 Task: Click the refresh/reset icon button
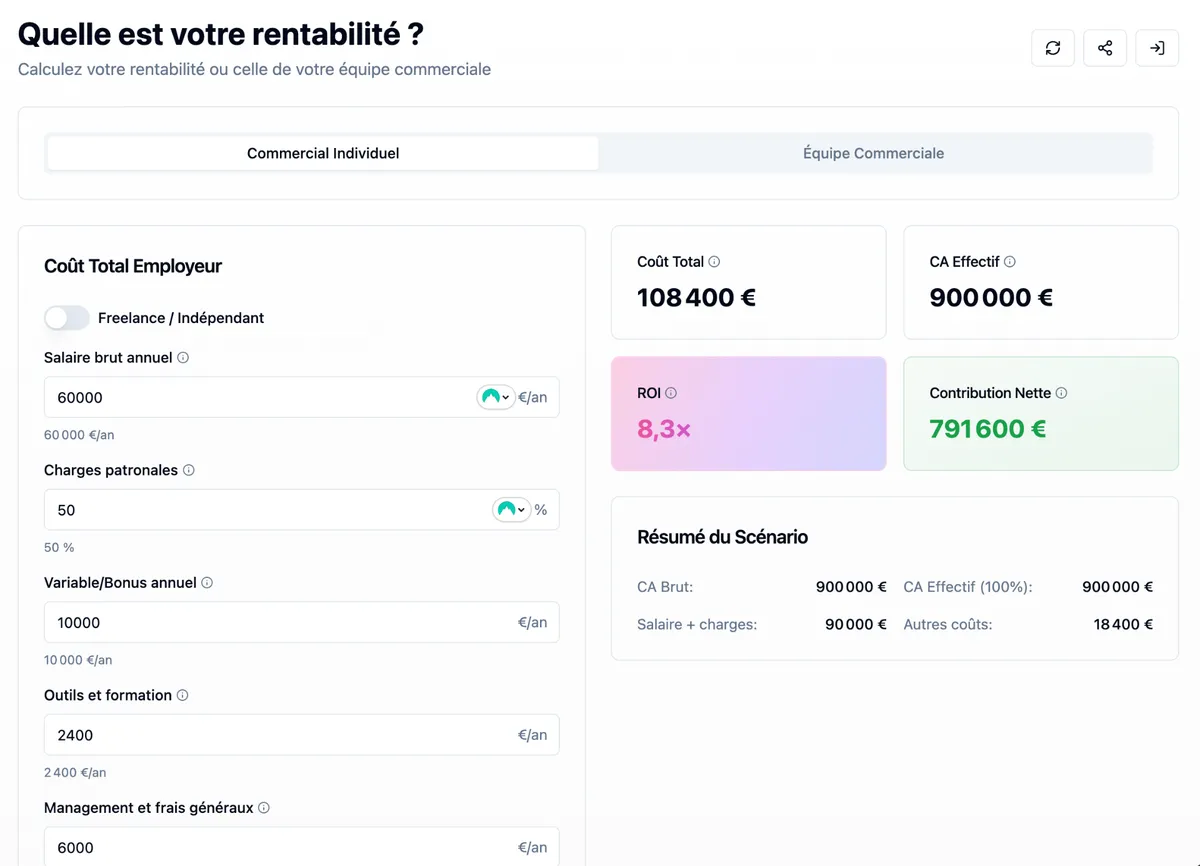(x=1053, y=48)
